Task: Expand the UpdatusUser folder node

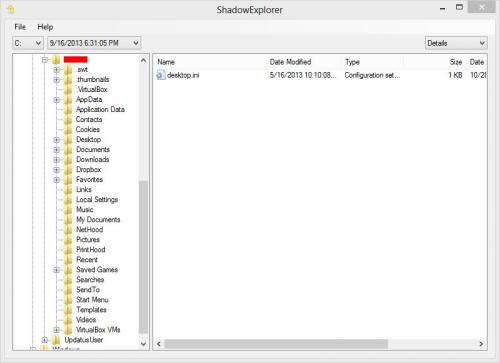Action: point(45,340)
